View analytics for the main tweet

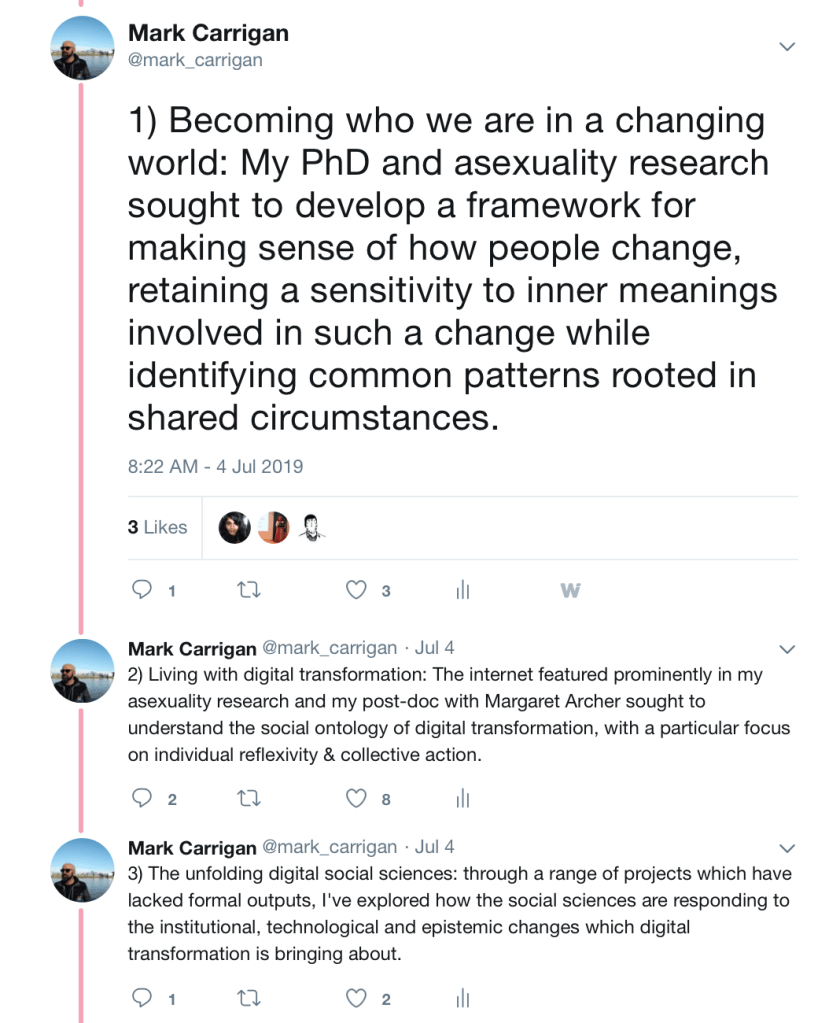[462, 591]
